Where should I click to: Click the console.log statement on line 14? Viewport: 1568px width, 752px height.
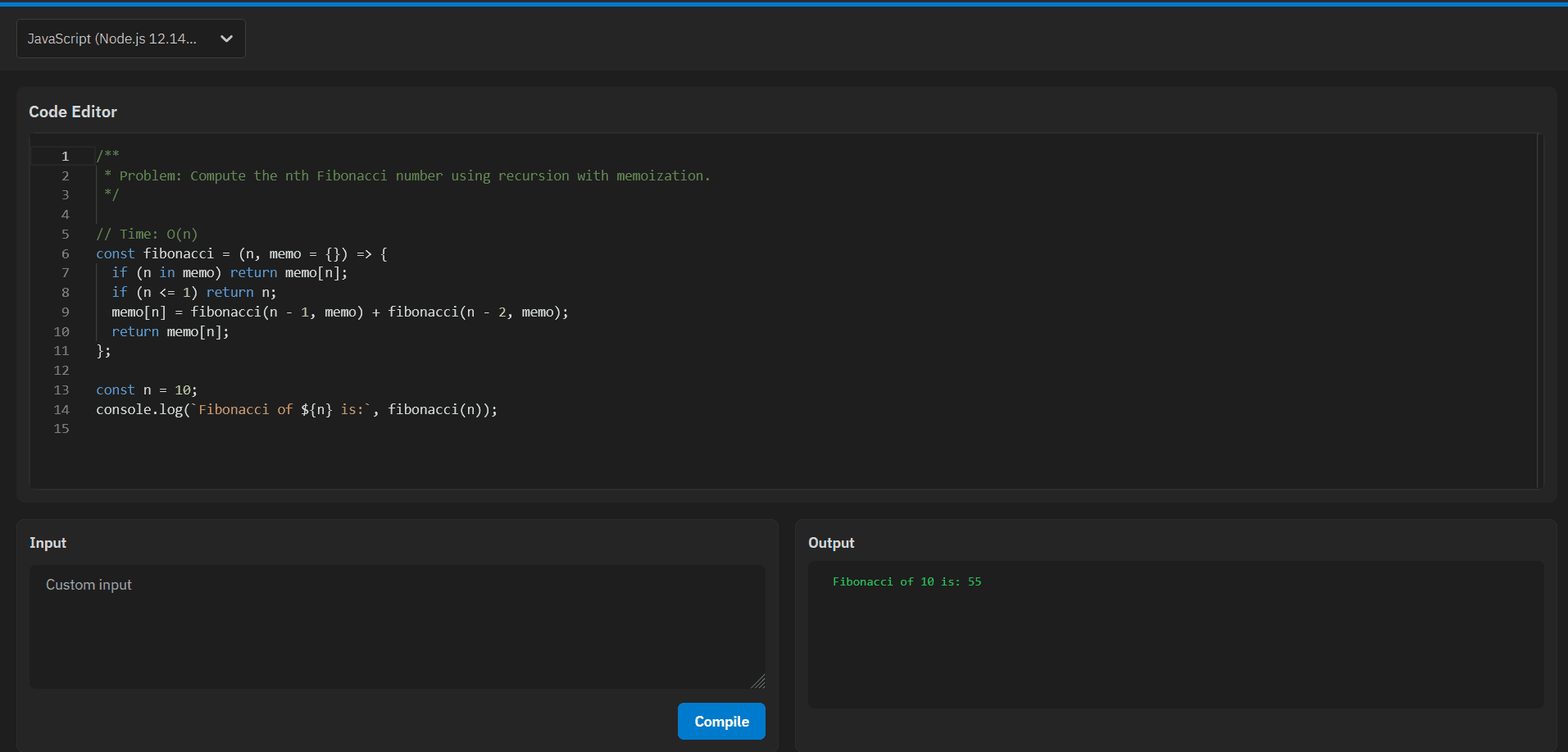296,409
